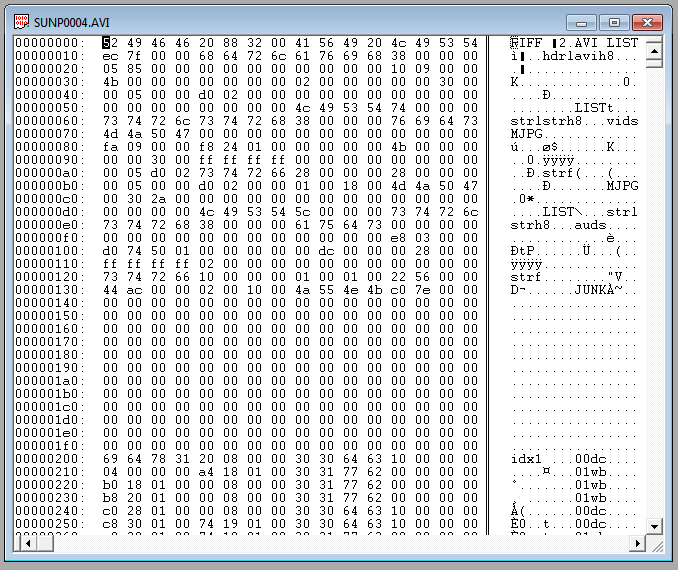Click offset label 00000130:

tap(50, 289)
